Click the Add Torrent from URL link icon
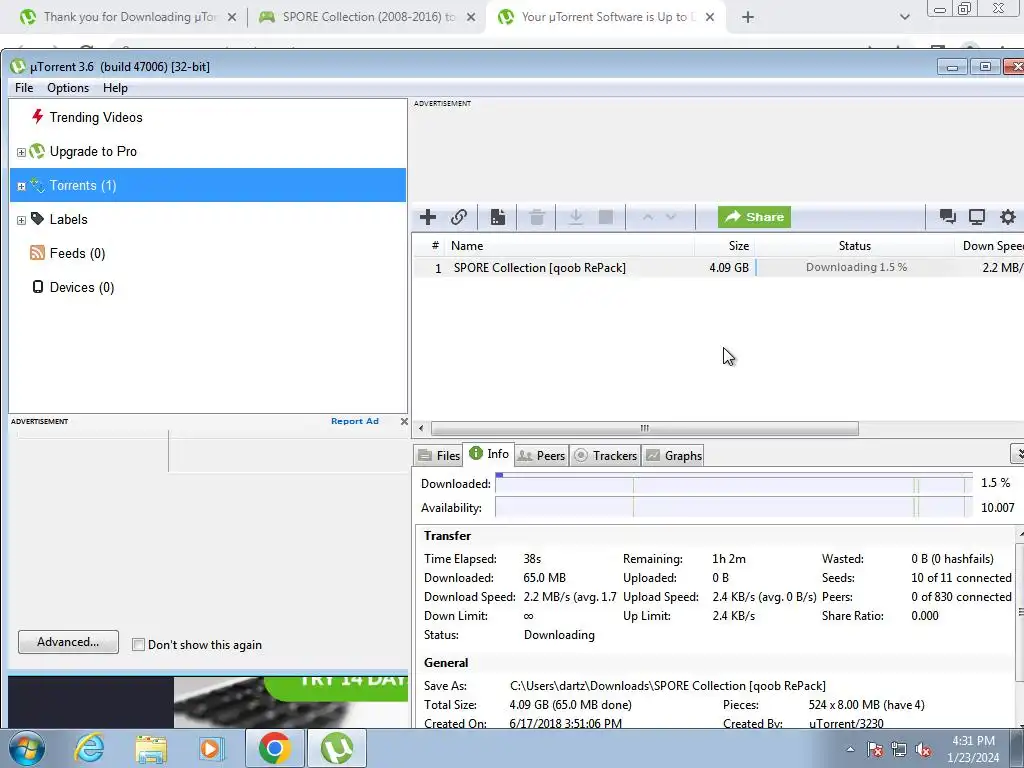This screenshot has width=1024, height=768. [x=459, y=217]
